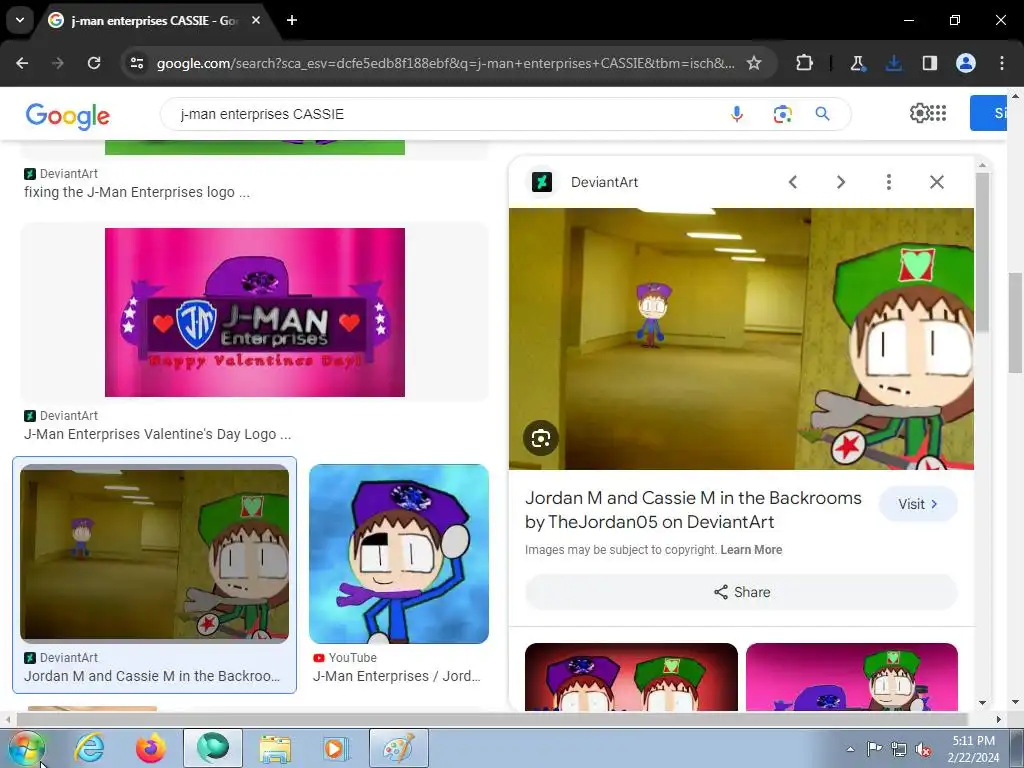
Task: View site information icon in address bar
Action: click(137, 63)
